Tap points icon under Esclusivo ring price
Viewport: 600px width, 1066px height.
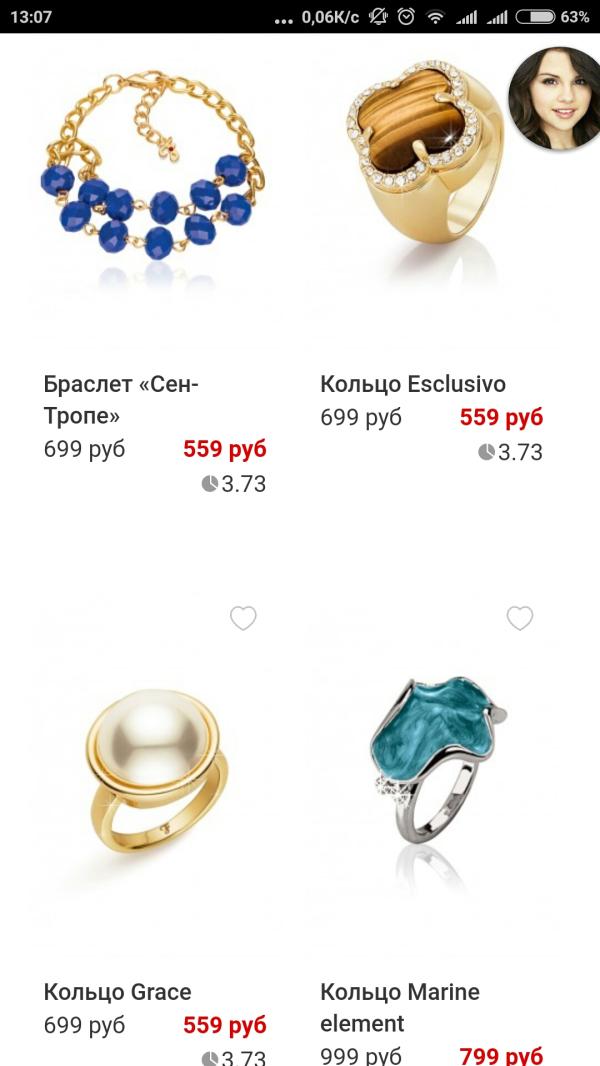(x=487, y=452)
